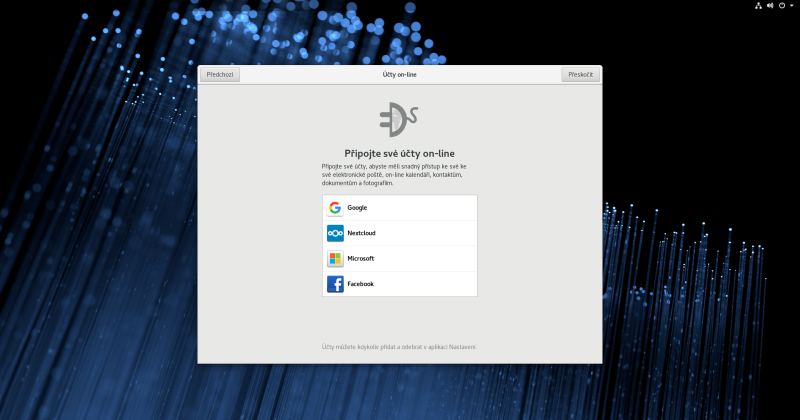
Task: Skip this step with Přeskočit button
Action: point(580,75)
